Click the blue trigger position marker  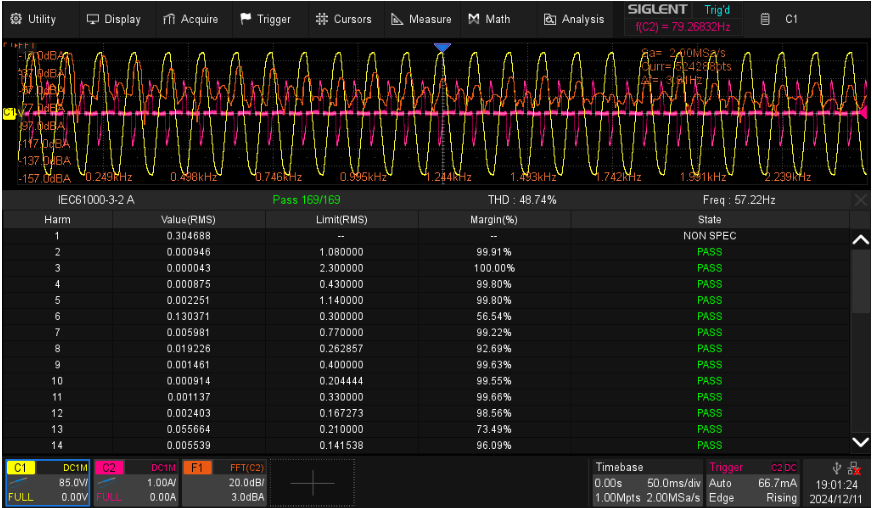coord(442,48)
